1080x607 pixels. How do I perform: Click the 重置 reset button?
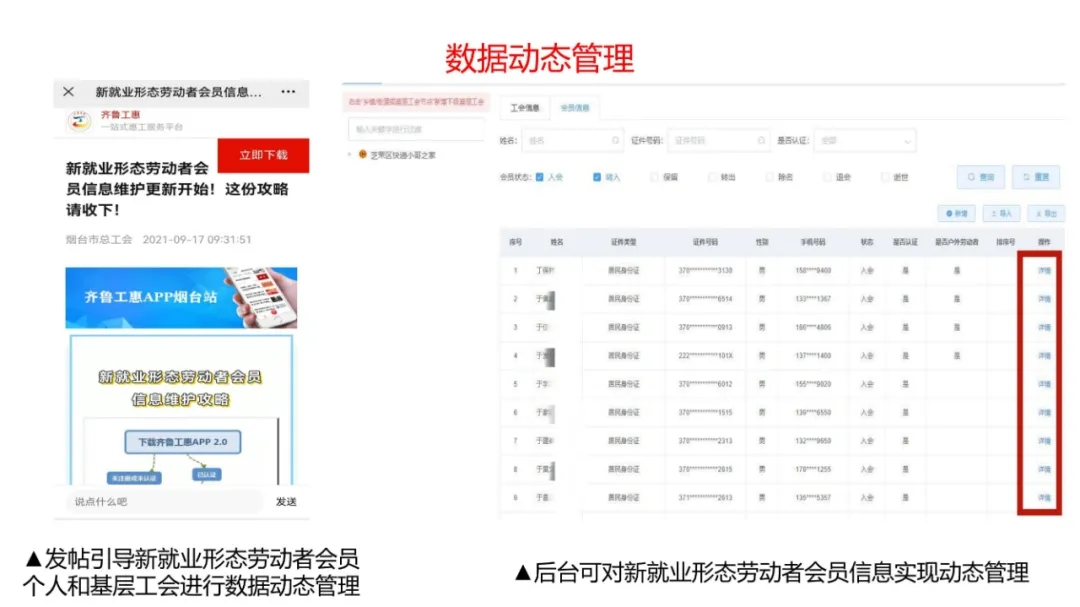click(1035, 177)
